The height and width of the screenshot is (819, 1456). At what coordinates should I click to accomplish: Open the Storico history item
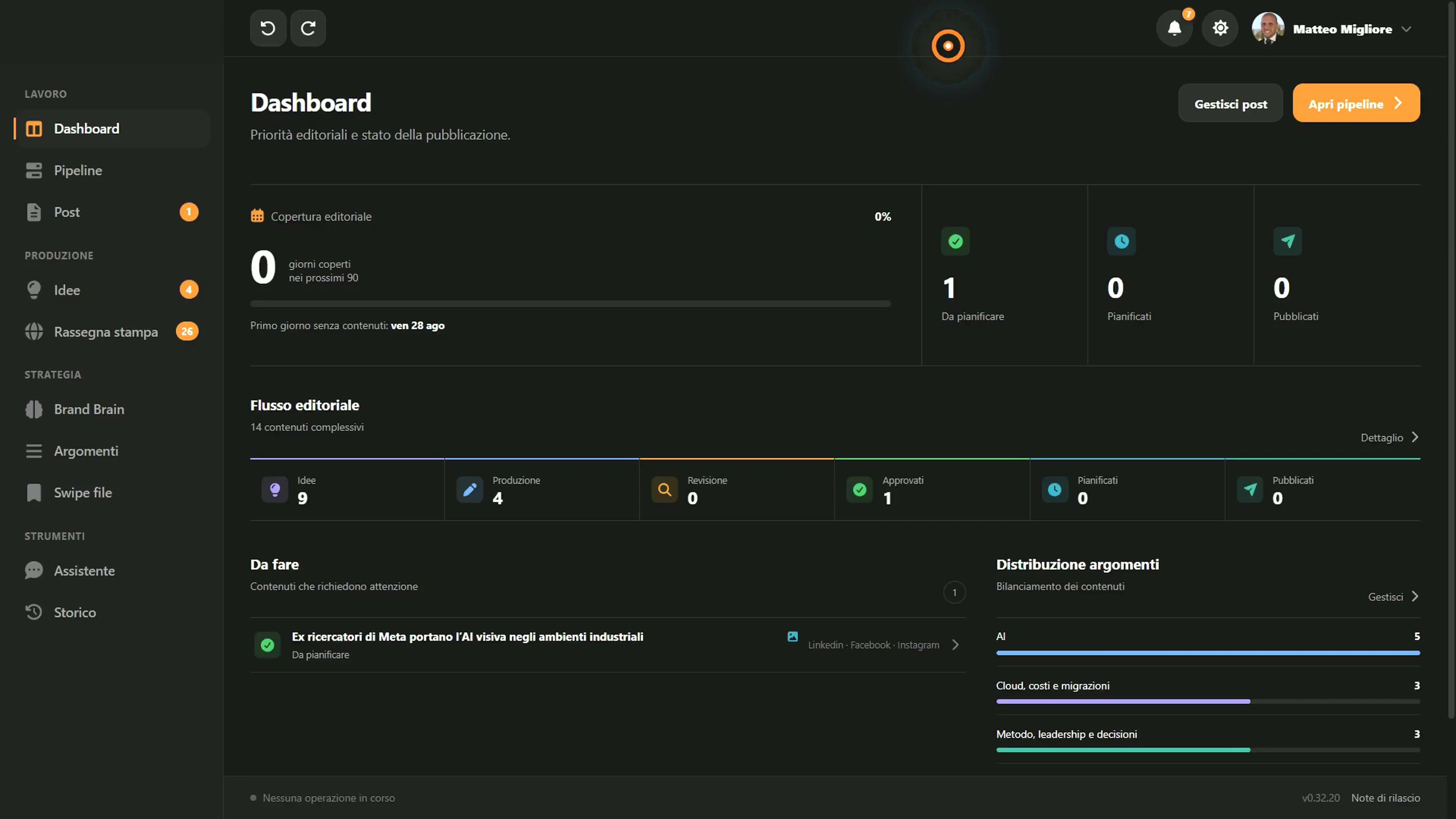coord(112,613)
